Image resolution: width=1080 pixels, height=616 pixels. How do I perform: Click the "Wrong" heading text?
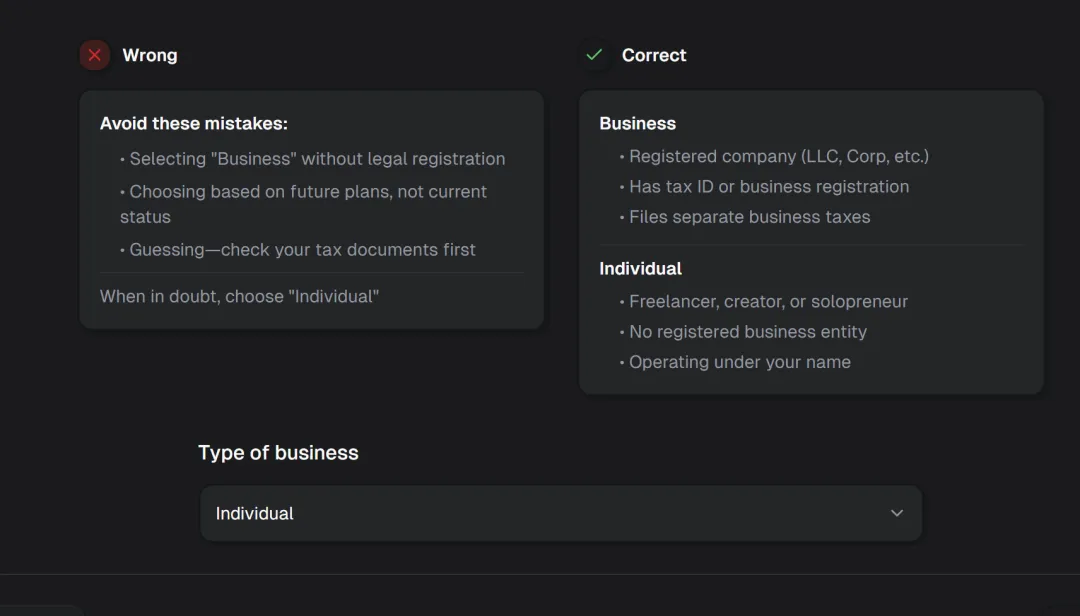click(150, 55)
